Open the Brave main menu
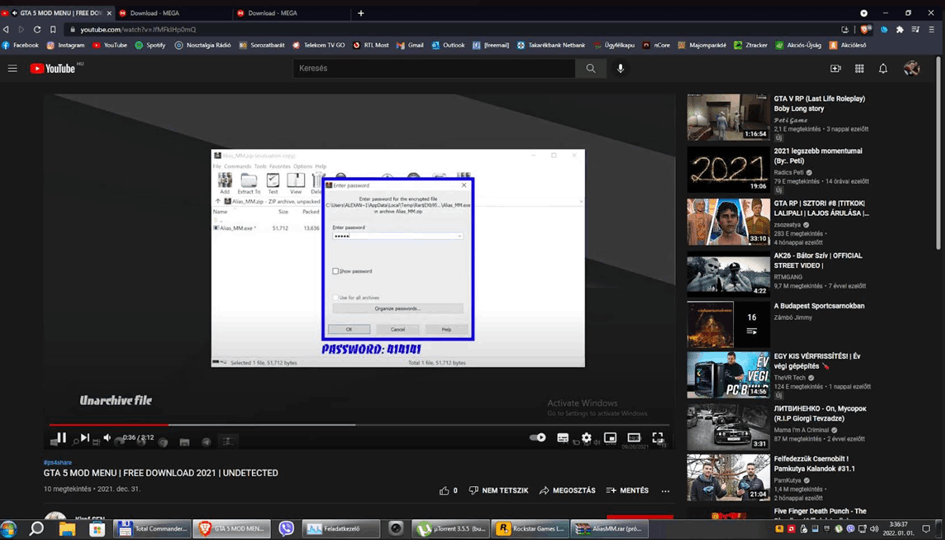 tap(932, 29)
